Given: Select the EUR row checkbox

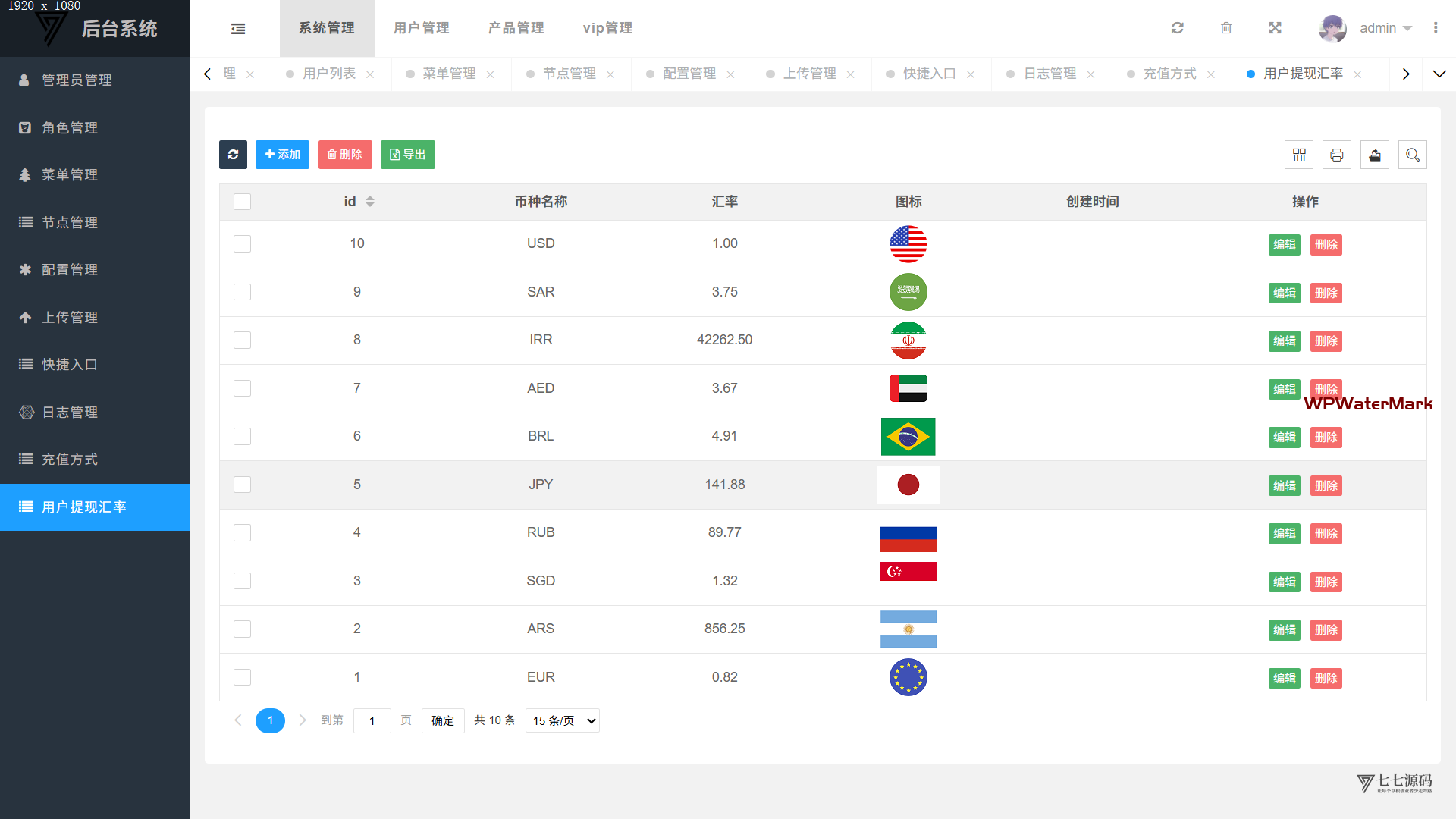Looking at the screenshot, I should tap(242, 677).
